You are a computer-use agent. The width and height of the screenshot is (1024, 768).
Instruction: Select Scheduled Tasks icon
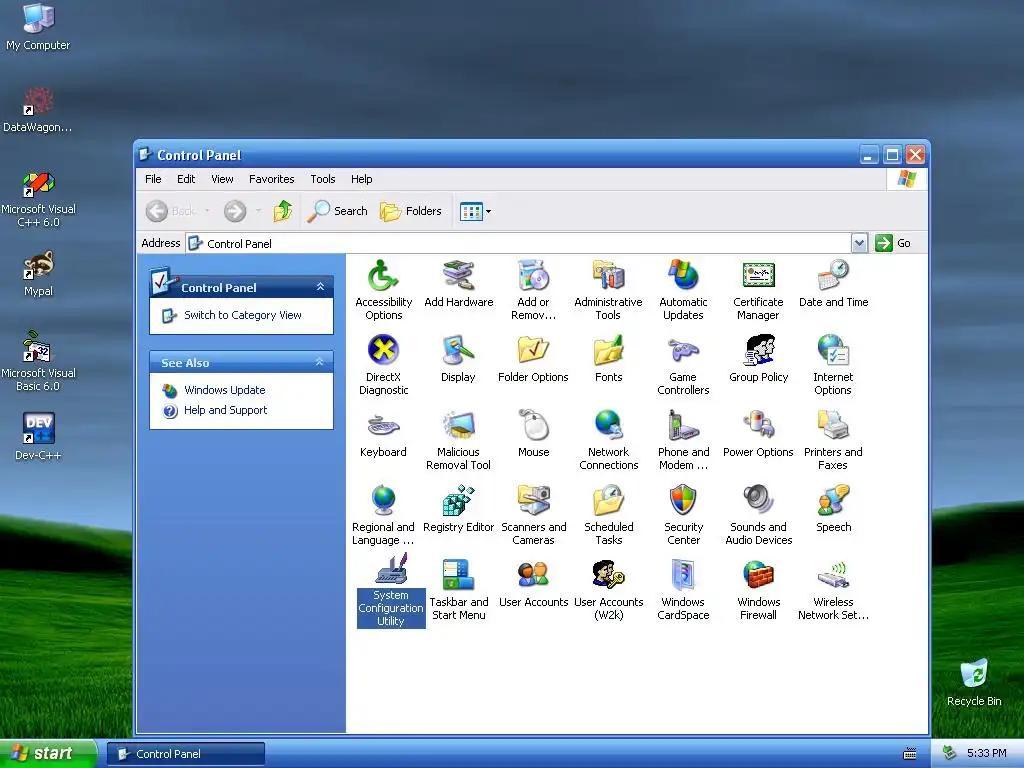(609, 515)
